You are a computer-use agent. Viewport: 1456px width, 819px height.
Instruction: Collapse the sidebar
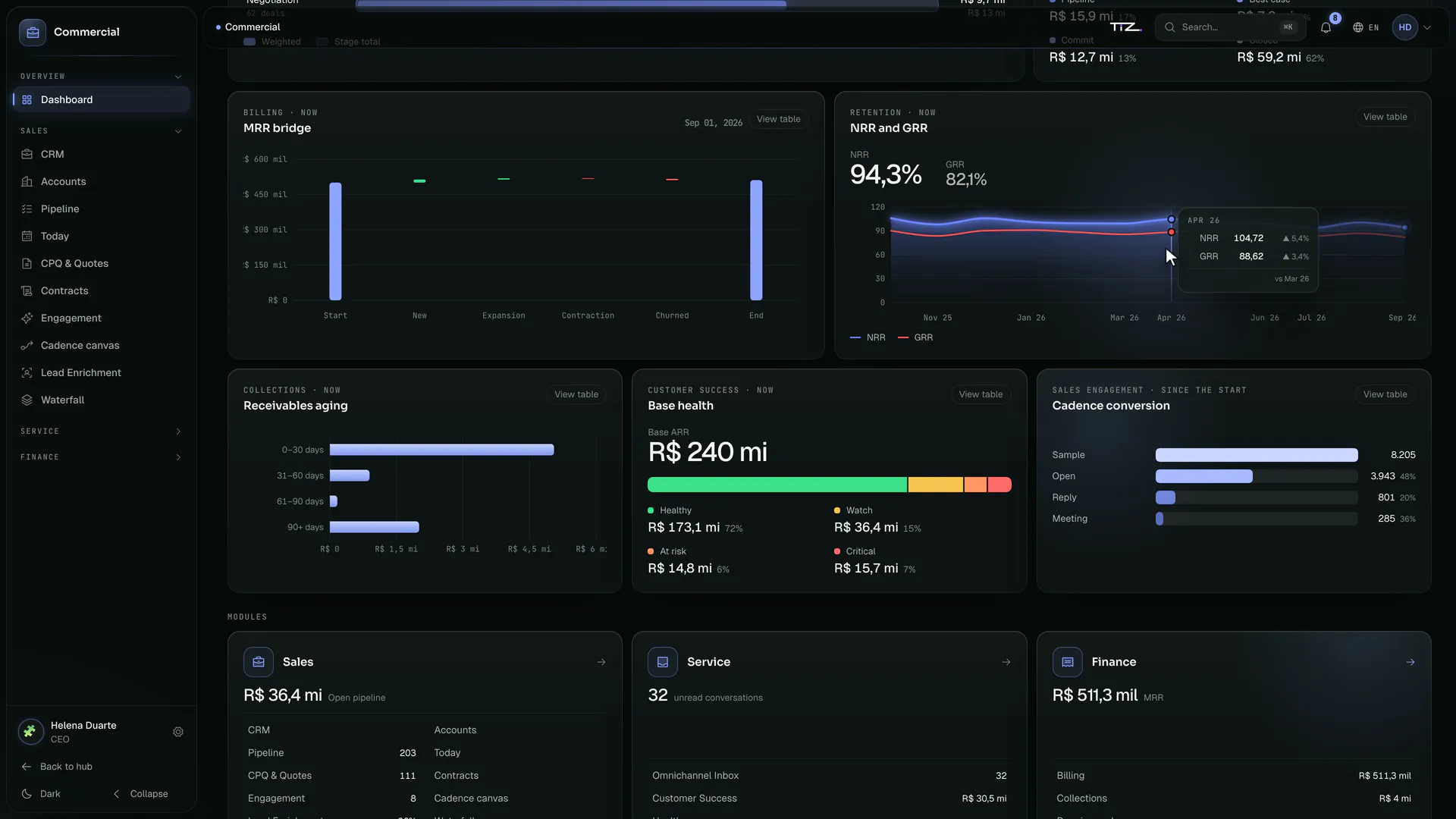(x=141, y=794)
